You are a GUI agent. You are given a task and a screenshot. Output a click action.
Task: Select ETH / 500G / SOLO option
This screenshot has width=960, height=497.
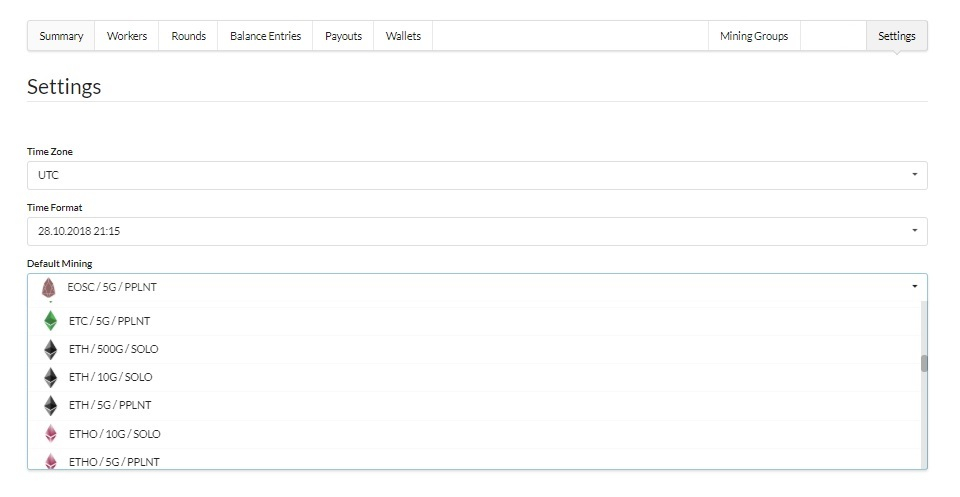pos(474,349)
